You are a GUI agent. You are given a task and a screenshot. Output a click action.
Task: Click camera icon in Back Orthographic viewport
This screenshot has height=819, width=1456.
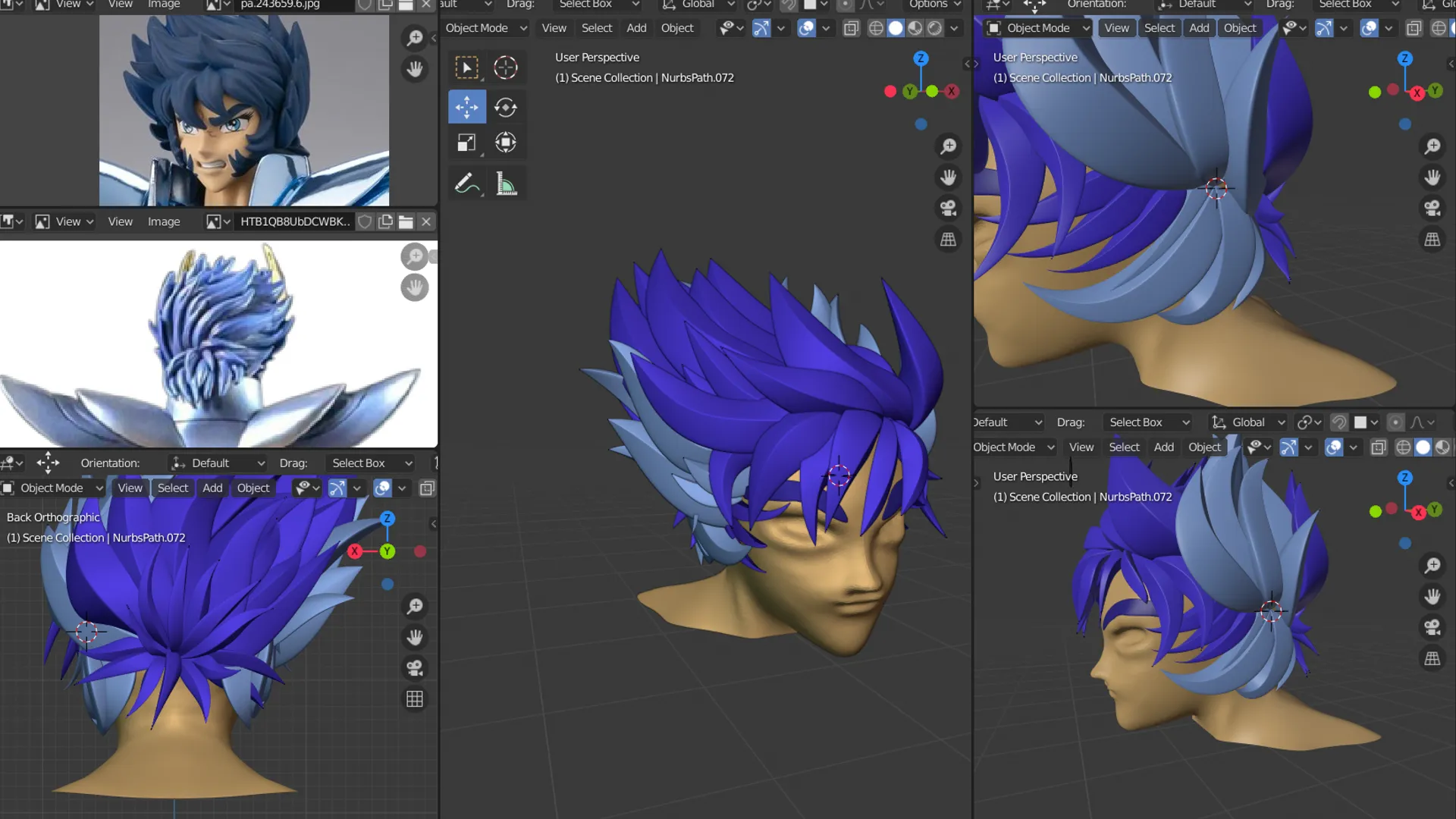point(415,668)
